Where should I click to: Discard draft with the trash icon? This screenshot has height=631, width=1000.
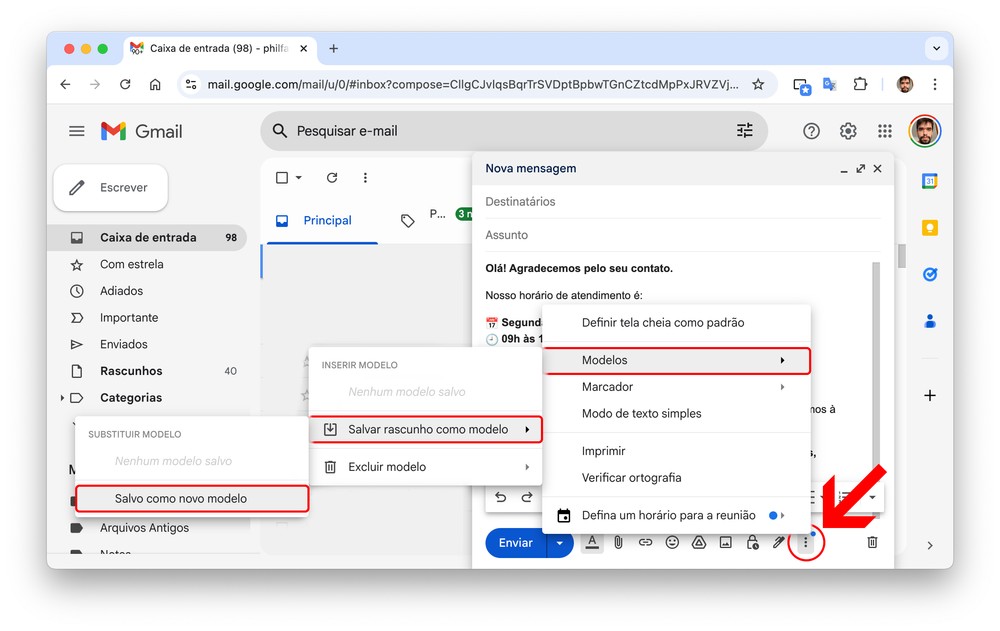872,542
